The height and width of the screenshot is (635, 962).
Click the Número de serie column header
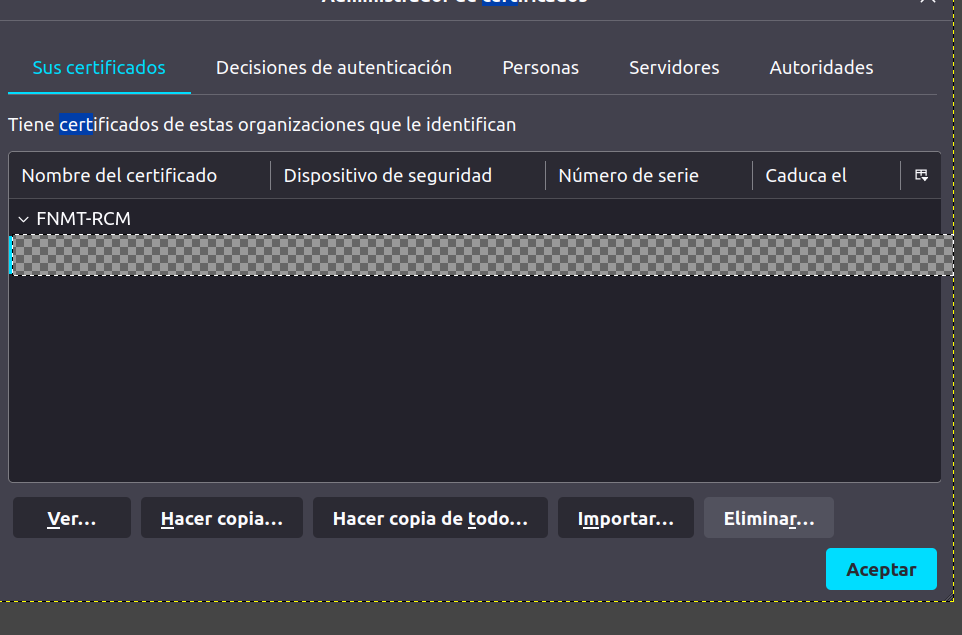pyautogui.click(x=648, y=176)
